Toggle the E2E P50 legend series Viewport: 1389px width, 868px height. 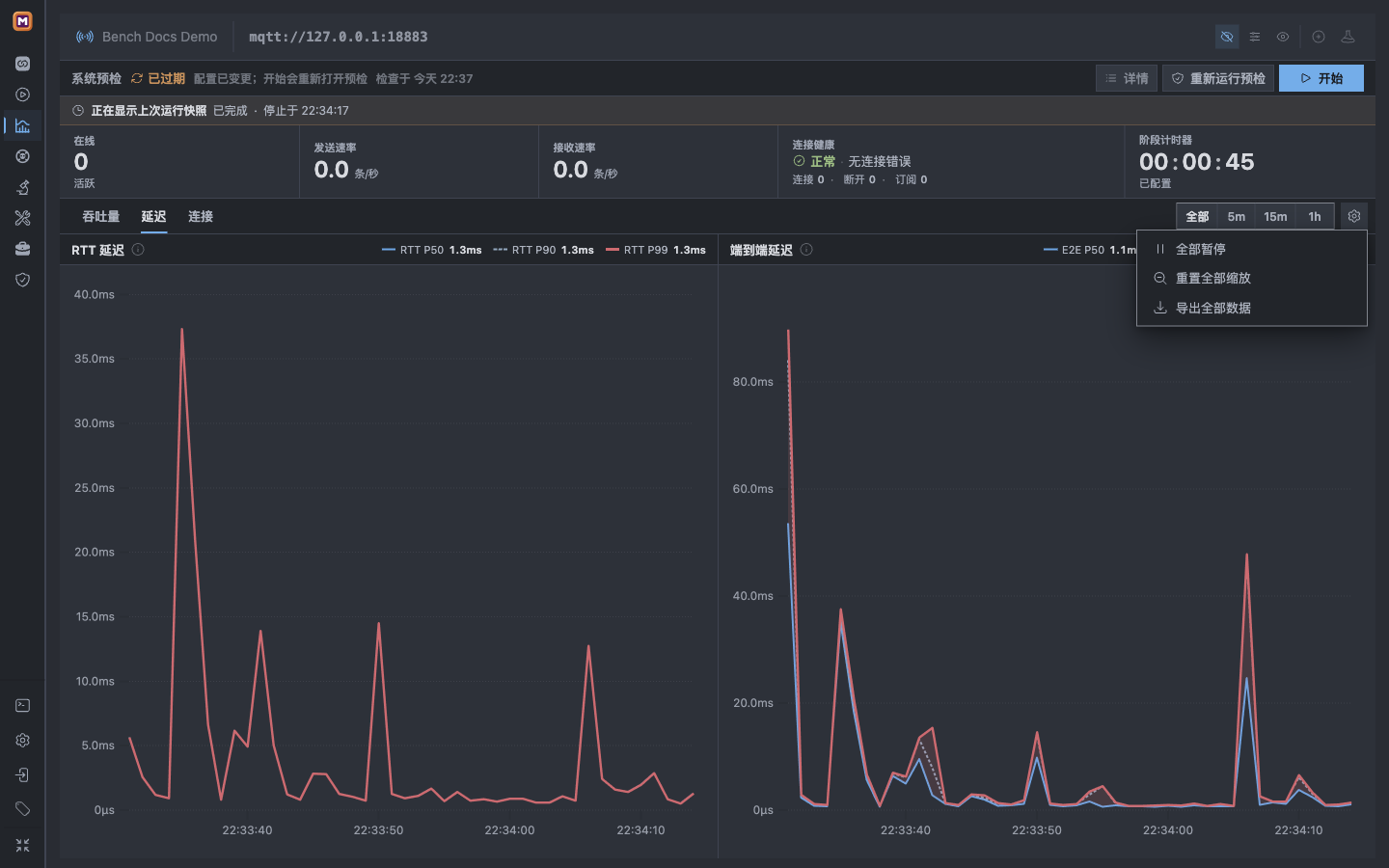(1090, 250)
